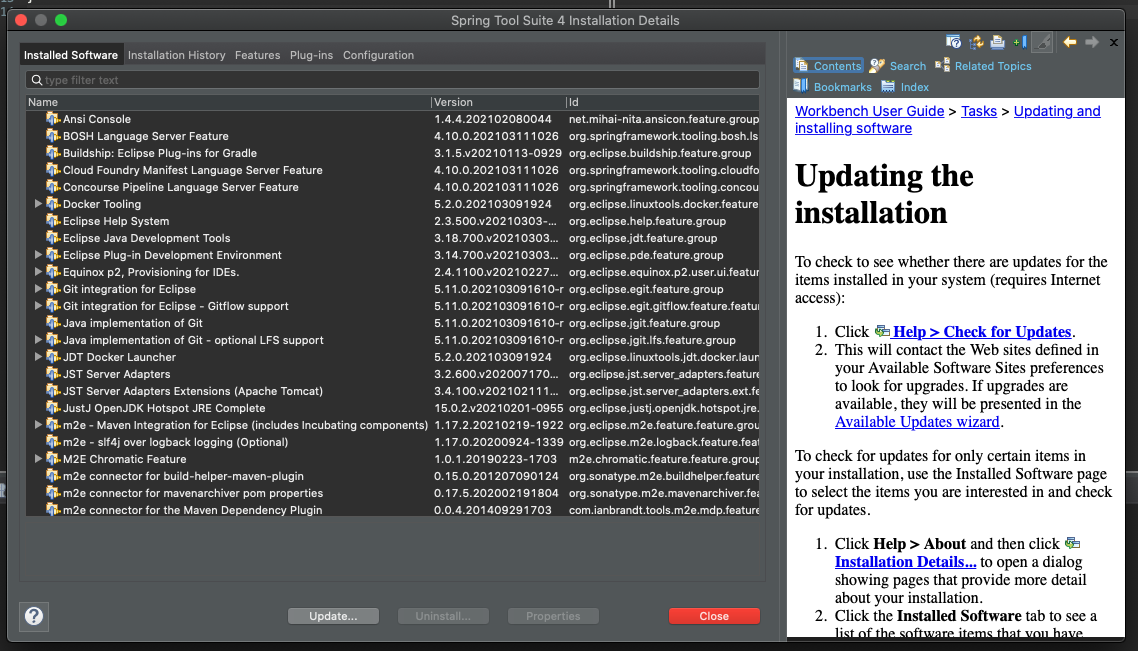
Task: Click the help question-mark button at bottom left
Action: (33, 616)
